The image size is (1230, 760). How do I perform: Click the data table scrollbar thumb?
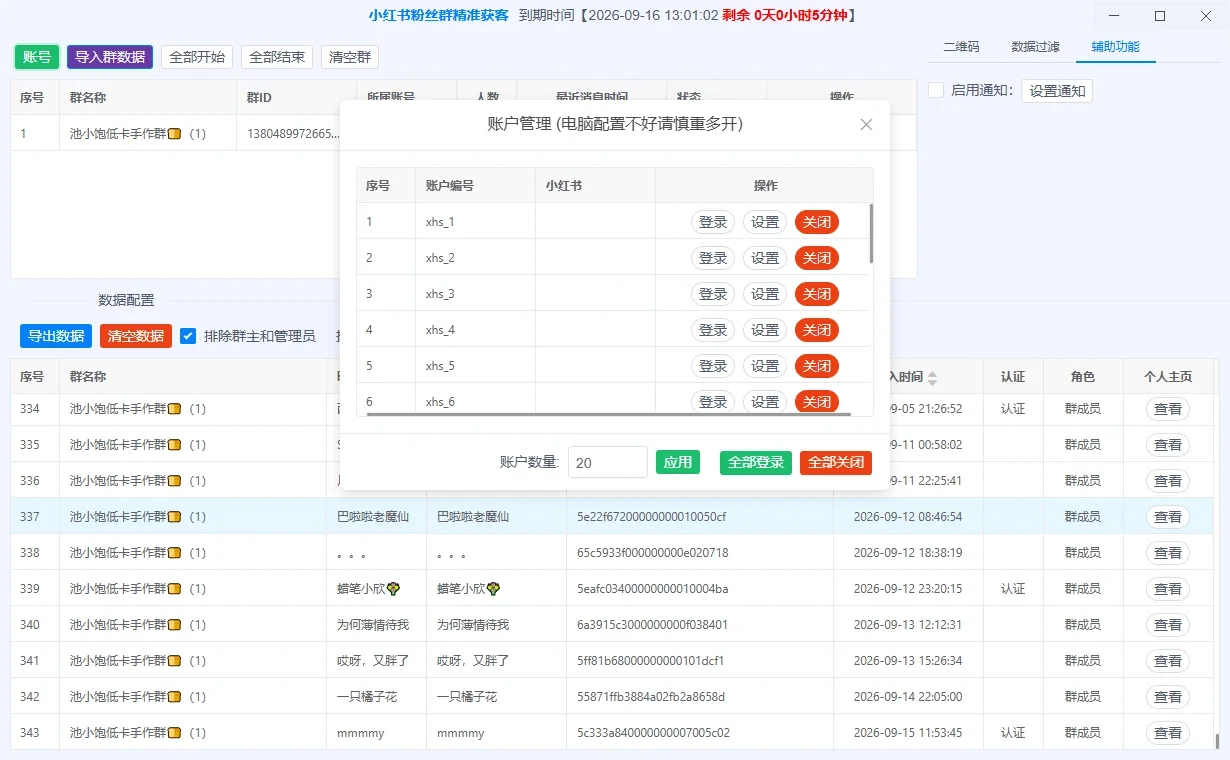1217,741
